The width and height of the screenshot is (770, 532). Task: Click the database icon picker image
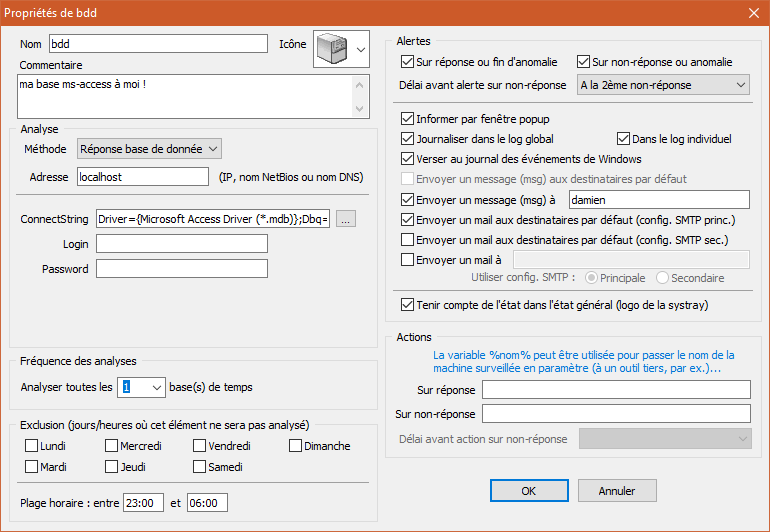(333, 46)
